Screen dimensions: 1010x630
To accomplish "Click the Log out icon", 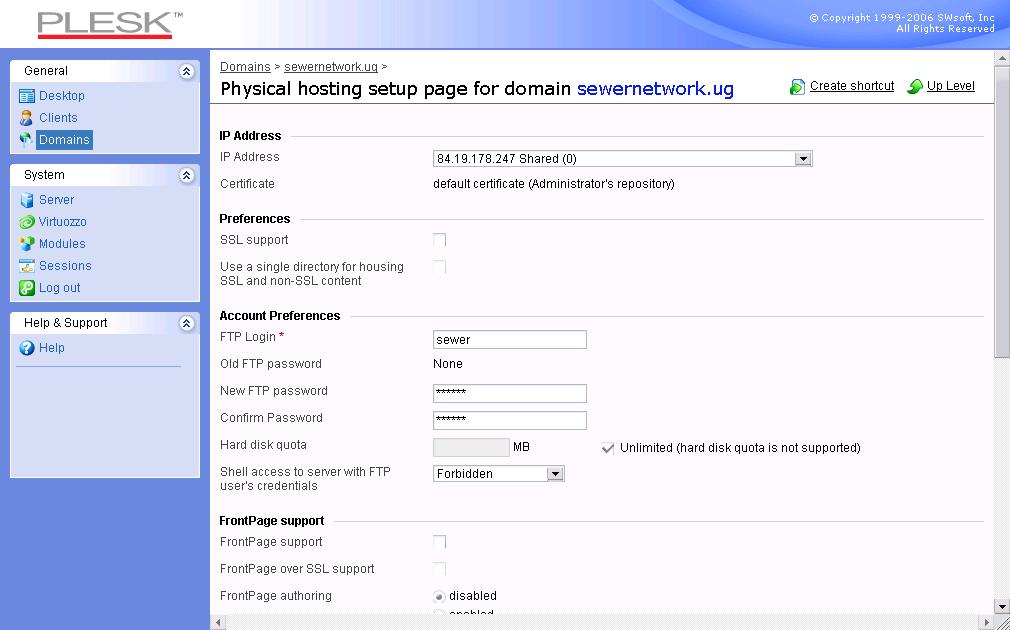I will (x=27, y=288).
